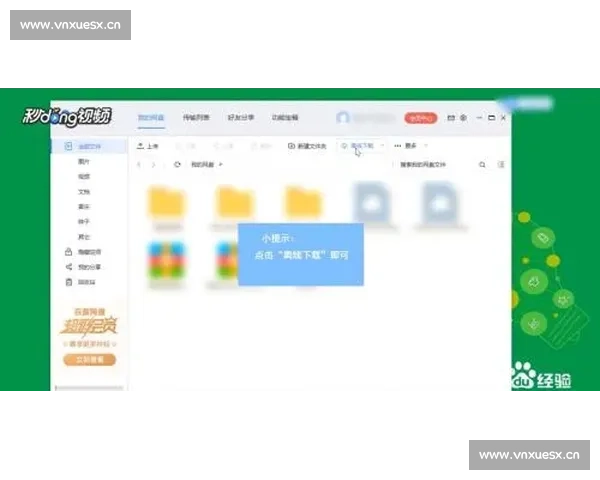Viewport: 600px width, 480px height.
Task: Select the 视频 category in sidebar
Action: [84, 176]
